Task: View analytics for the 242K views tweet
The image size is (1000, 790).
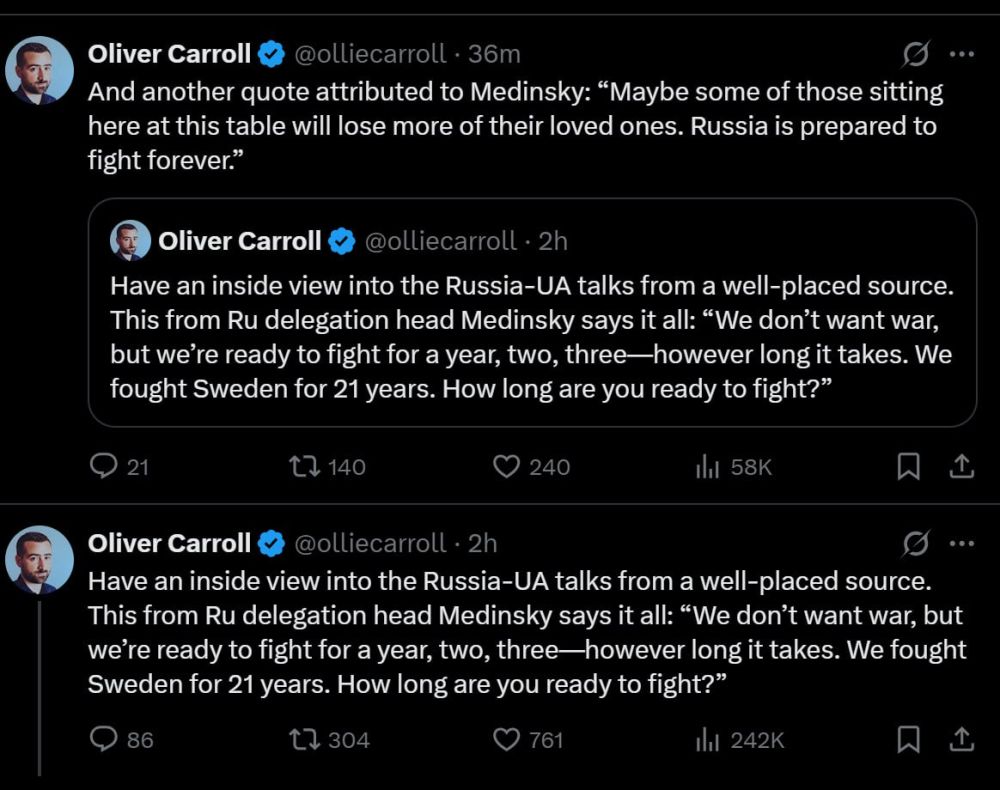Action: pos(708,739)
